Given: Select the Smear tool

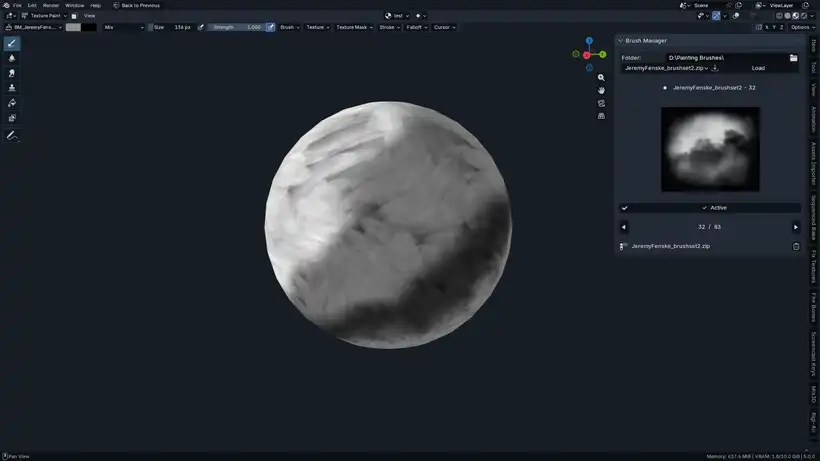Looking at the screenshot, I should coord(12,73).
